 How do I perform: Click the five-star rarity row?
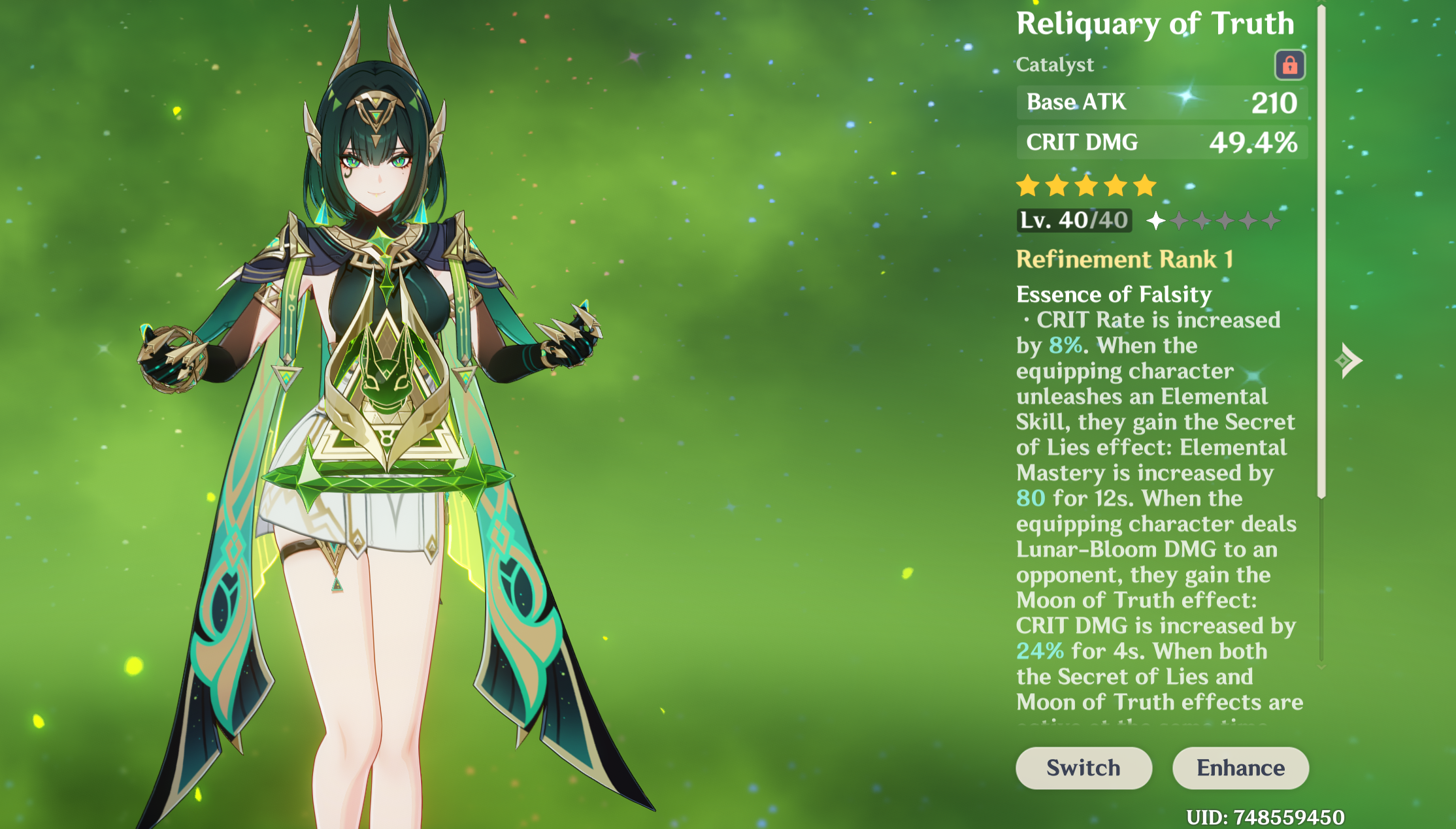pos(1086,186)
